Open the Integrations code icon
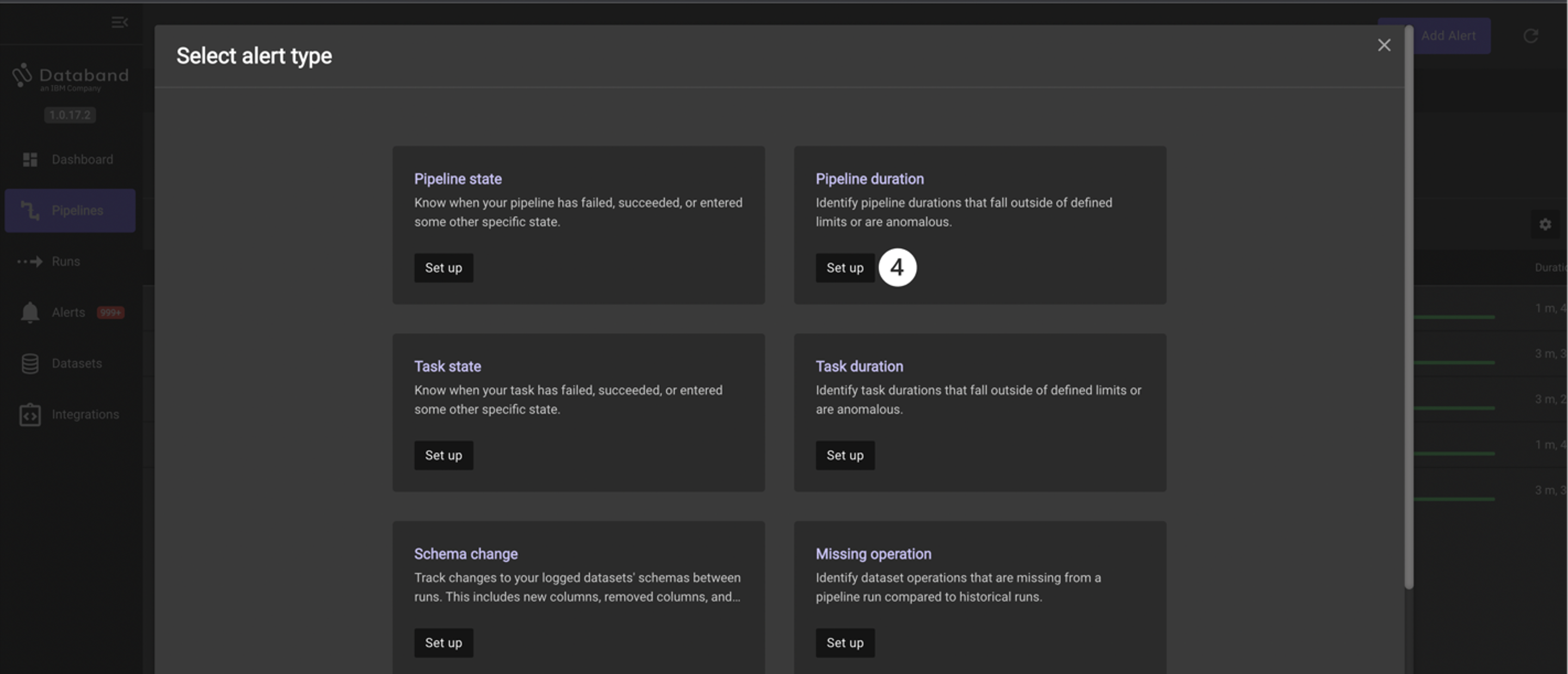The height and width of the screenshot is (674, 1568). tap(30, 415)
